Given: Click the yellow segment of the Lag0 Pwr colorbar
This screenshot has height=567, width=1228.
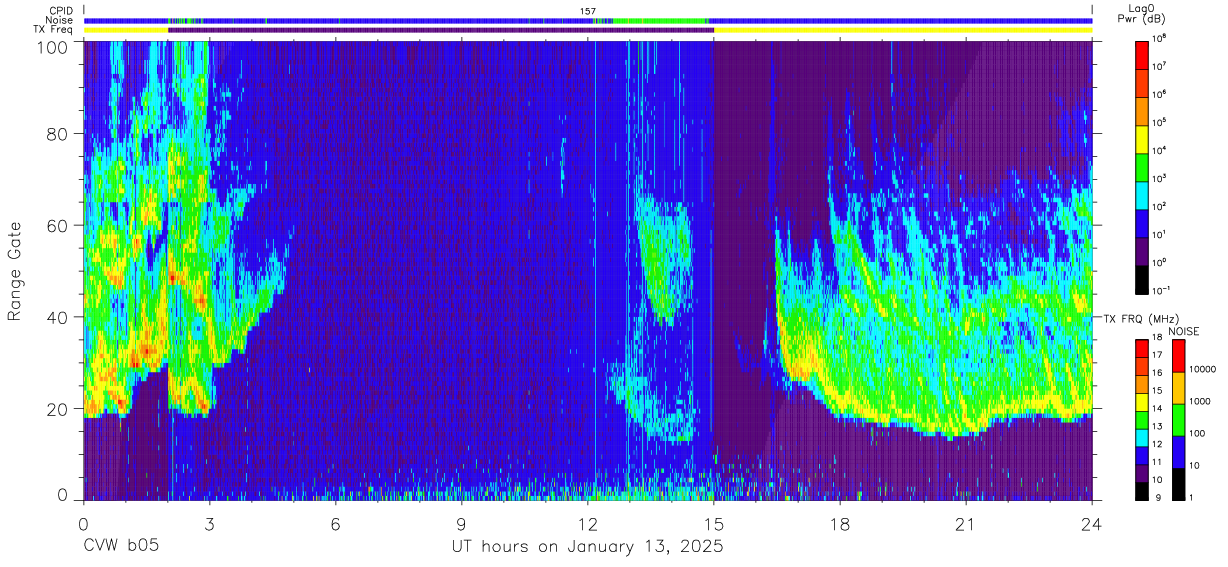Looking at the screenshot, I should click(1142, 138).
